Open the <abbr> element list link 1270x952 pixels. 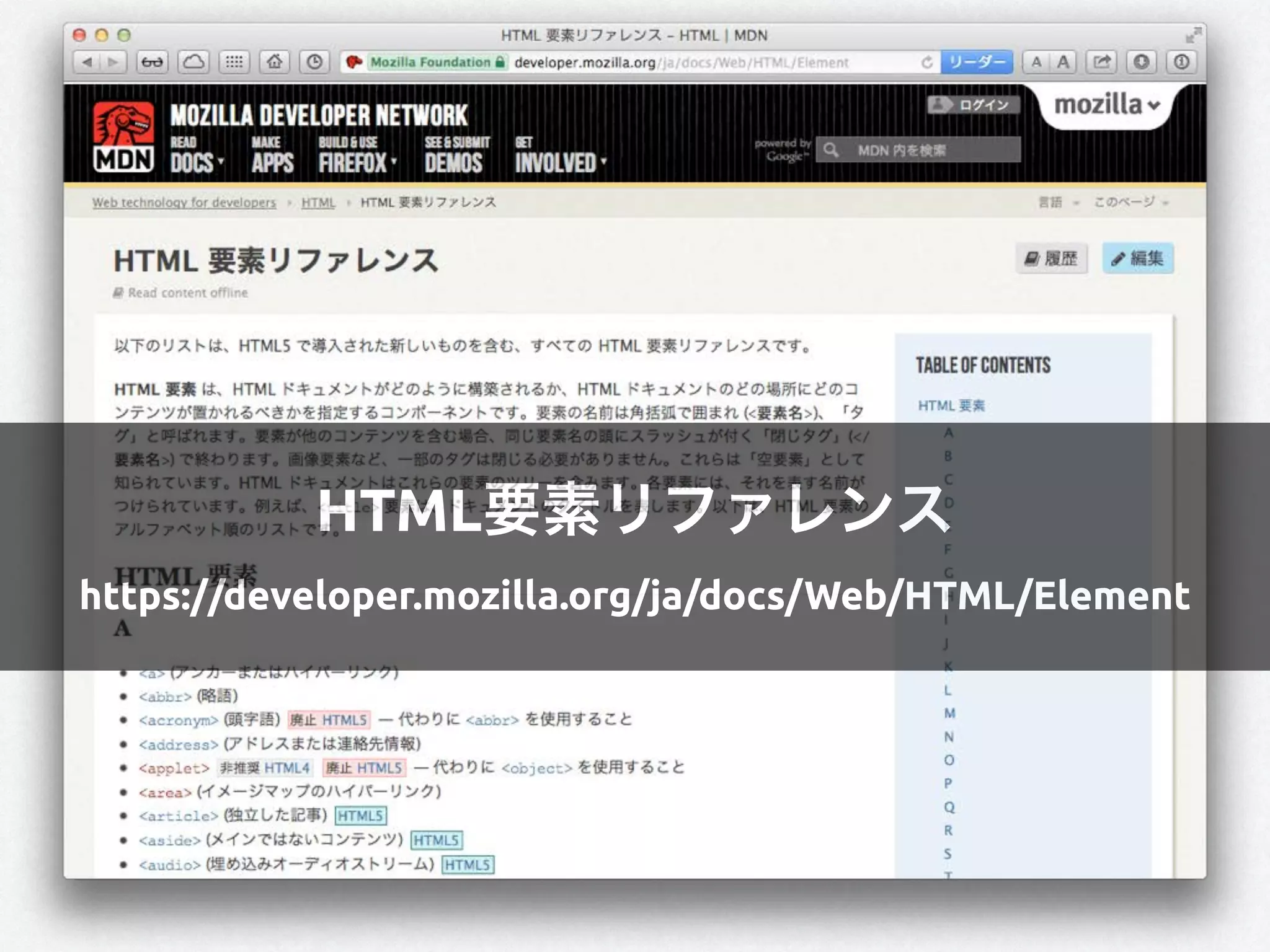(x=165, y=697)
